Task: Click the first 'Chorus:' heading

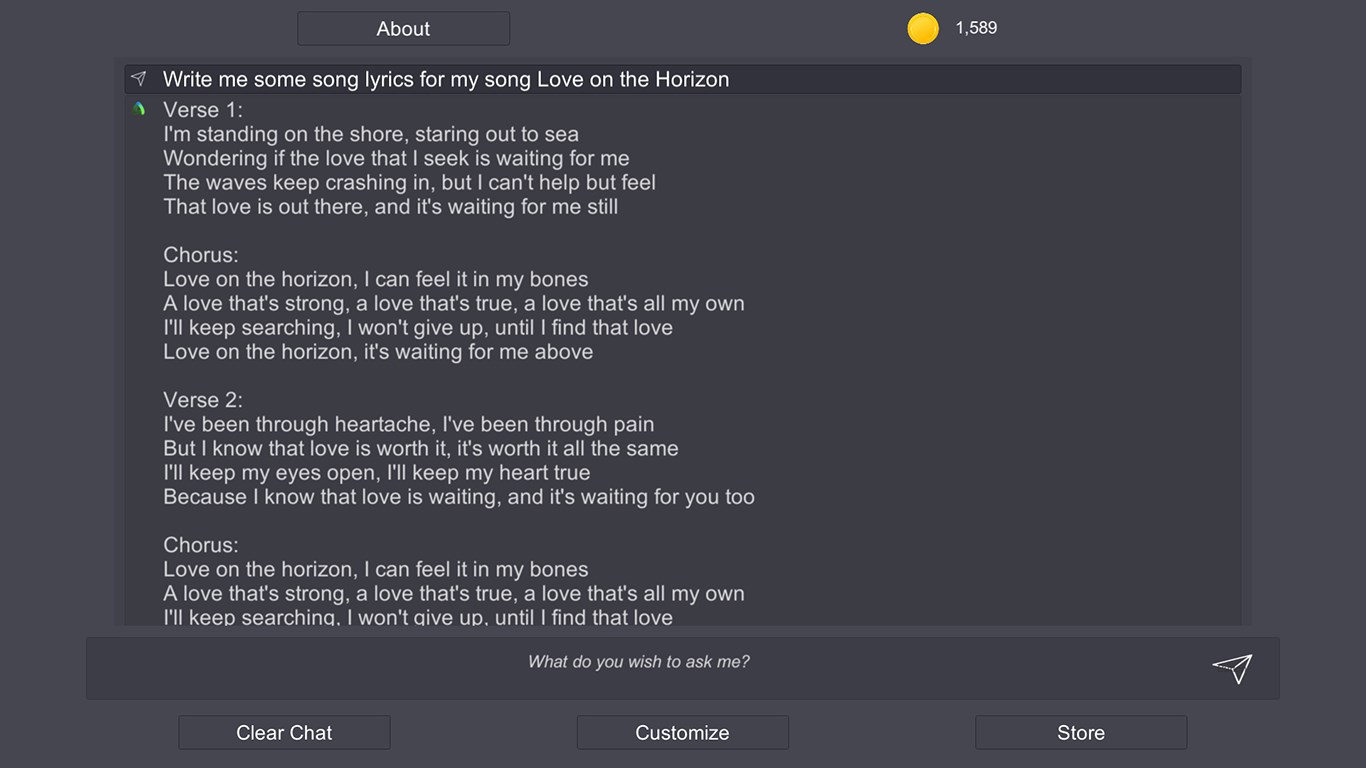Action: [201, 255]
